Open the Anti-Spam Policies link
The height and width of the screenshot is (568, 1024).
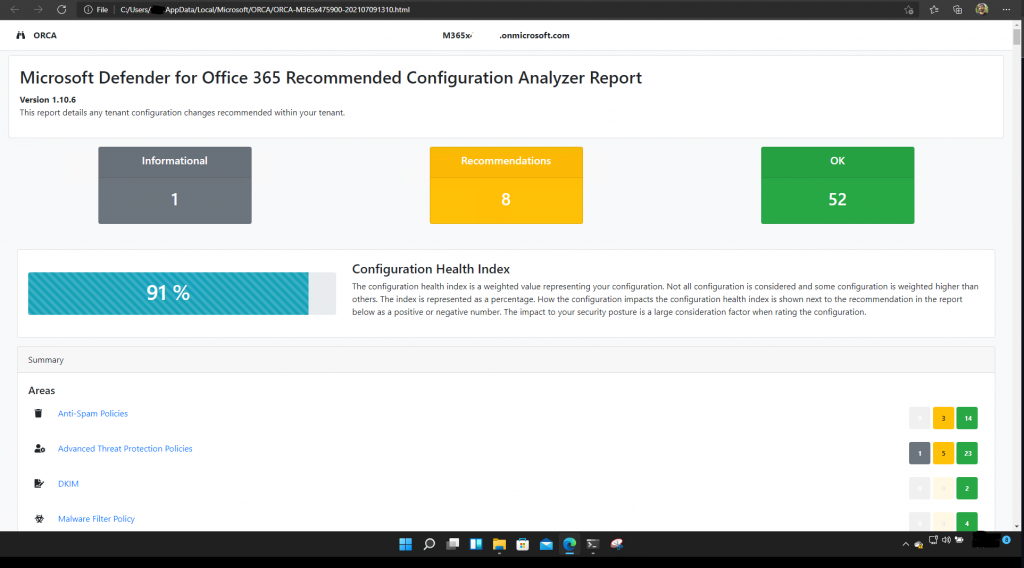(93, 413)
